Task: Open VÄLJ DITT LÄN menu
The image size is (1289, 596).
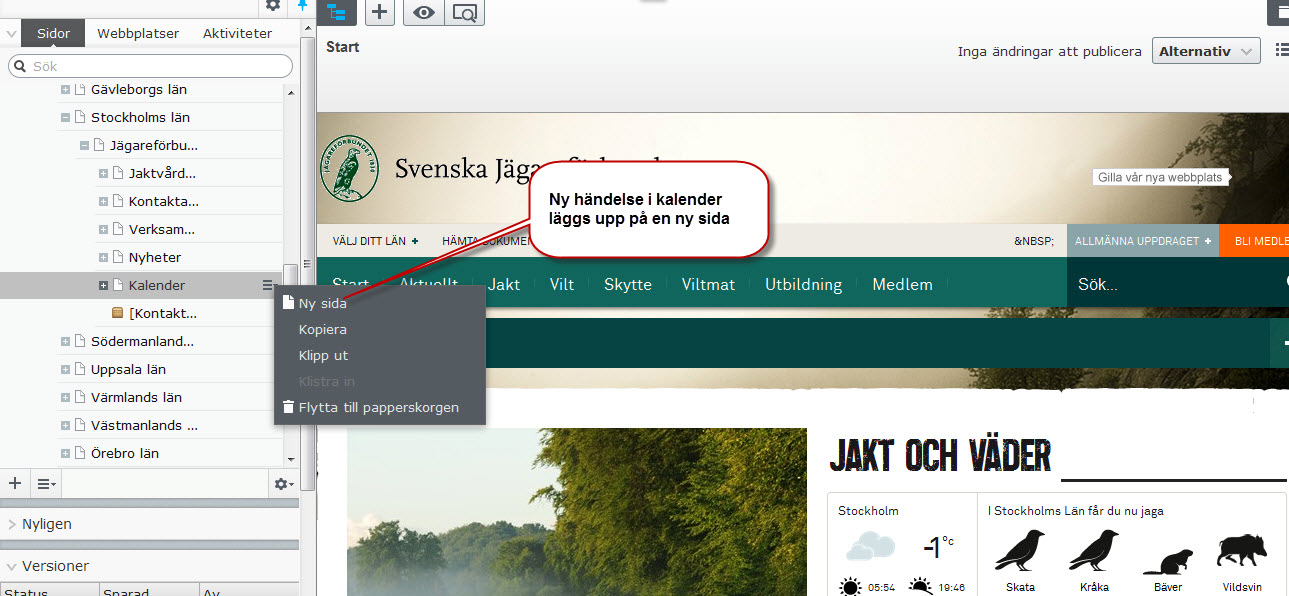Action: click(375, 241)
